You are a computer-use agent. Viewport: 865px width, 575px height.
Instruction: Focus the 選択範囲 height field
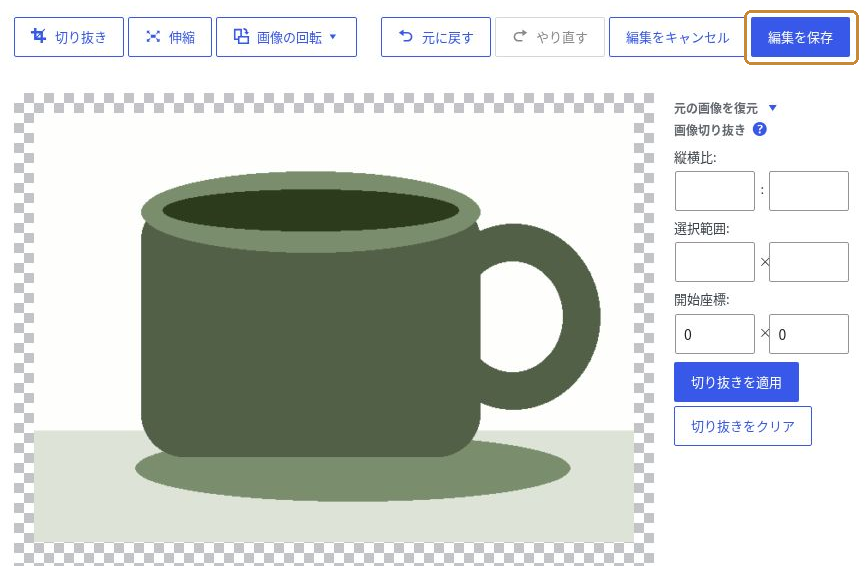pos(809,262)
